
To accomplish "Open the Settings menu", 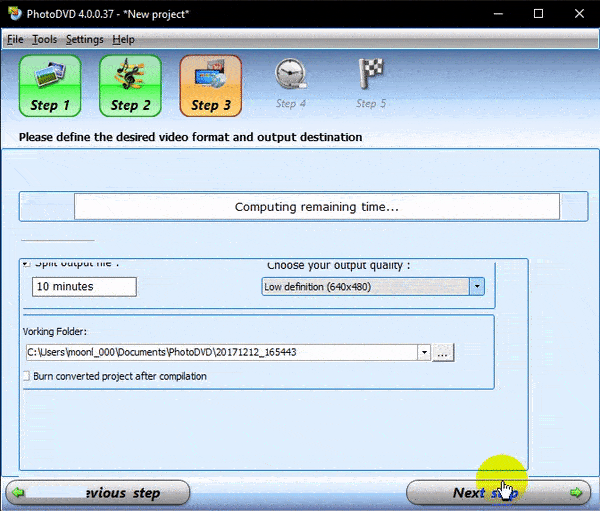I will 85,39.
